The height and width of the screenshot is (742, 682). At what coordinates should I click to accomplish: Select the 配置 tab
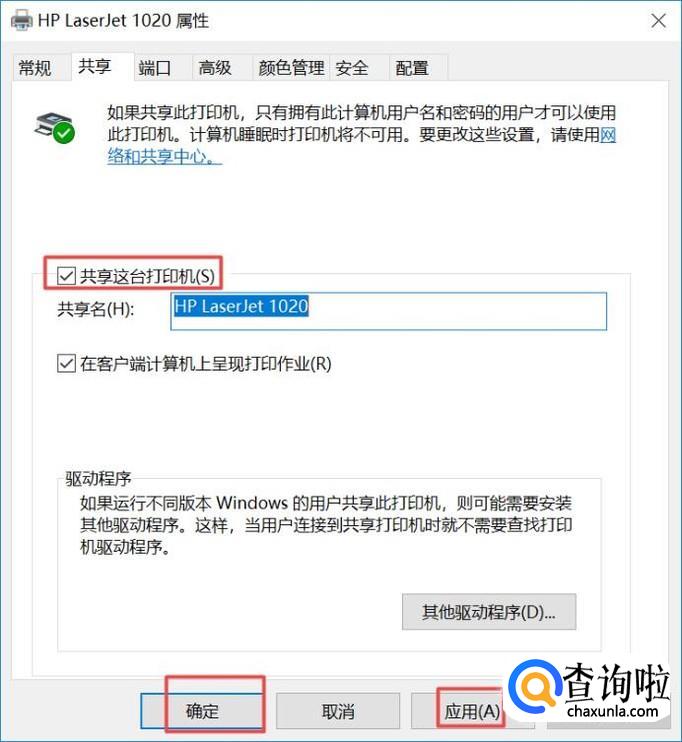tap(412, 68)
